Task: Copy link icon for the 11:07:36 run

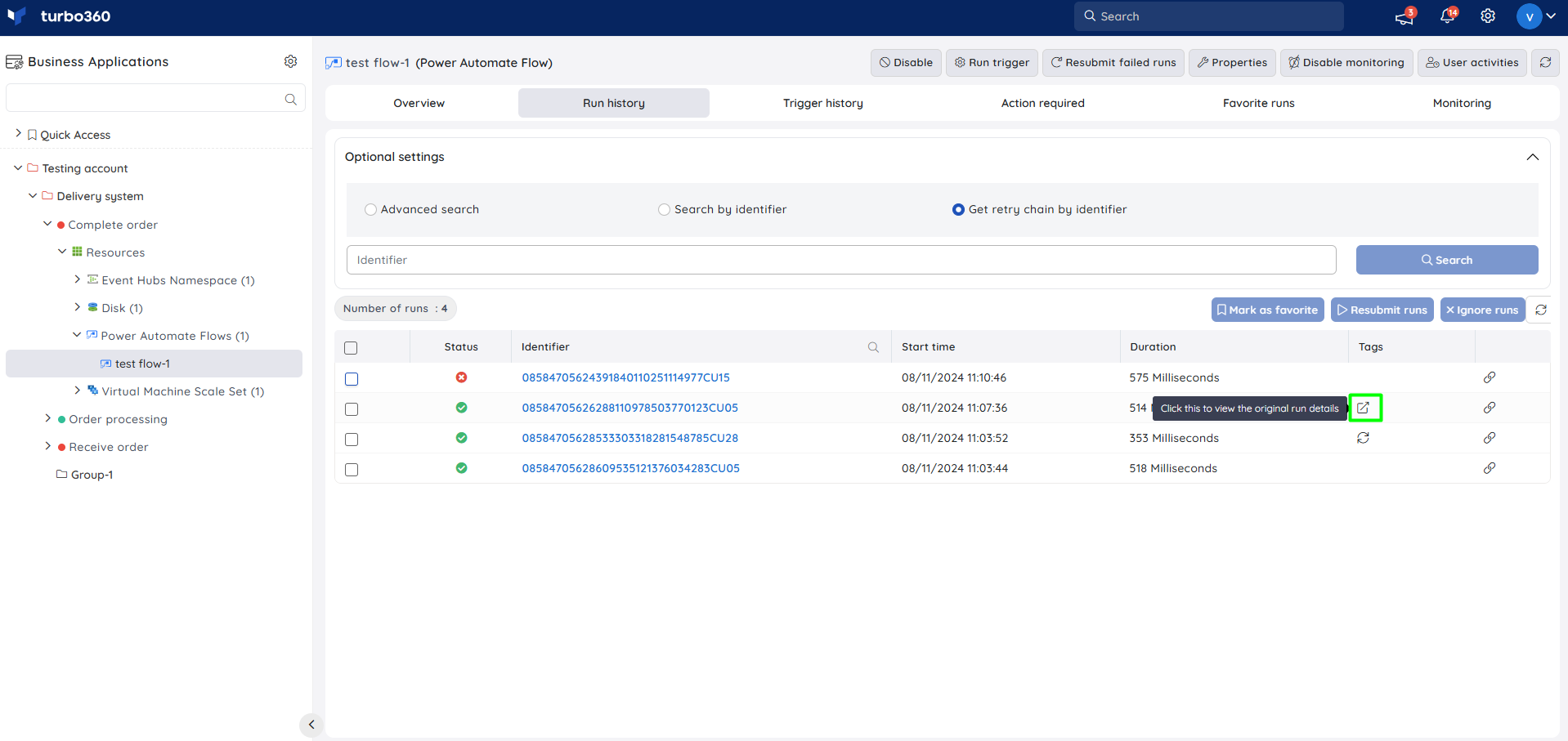Action: (1490, 408)
